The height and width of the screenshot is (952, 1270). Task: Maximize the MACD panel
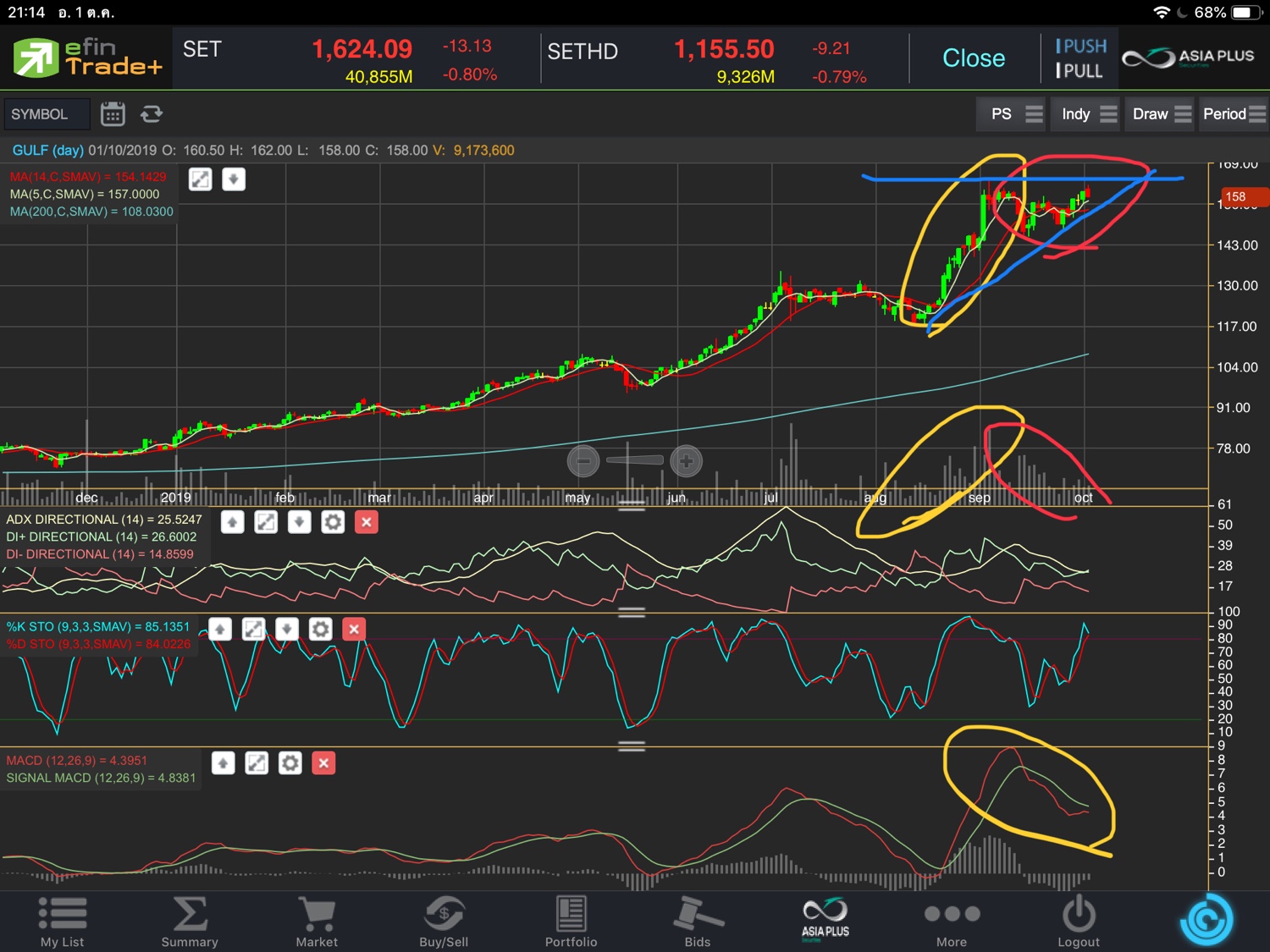pos(257,763)
